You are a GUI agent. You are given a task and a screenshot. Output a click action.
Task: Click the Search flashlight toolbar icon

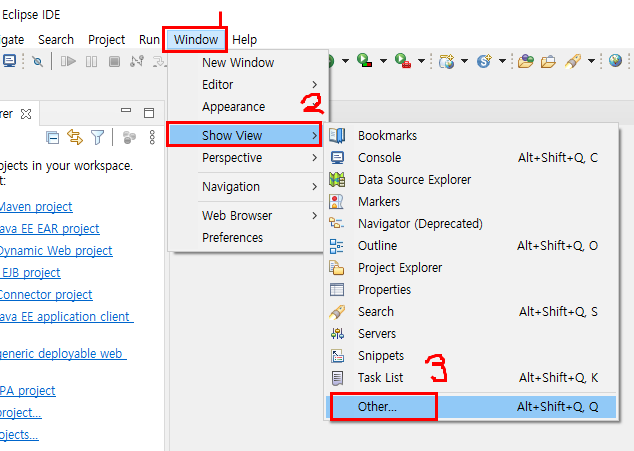tap(573, 61)
